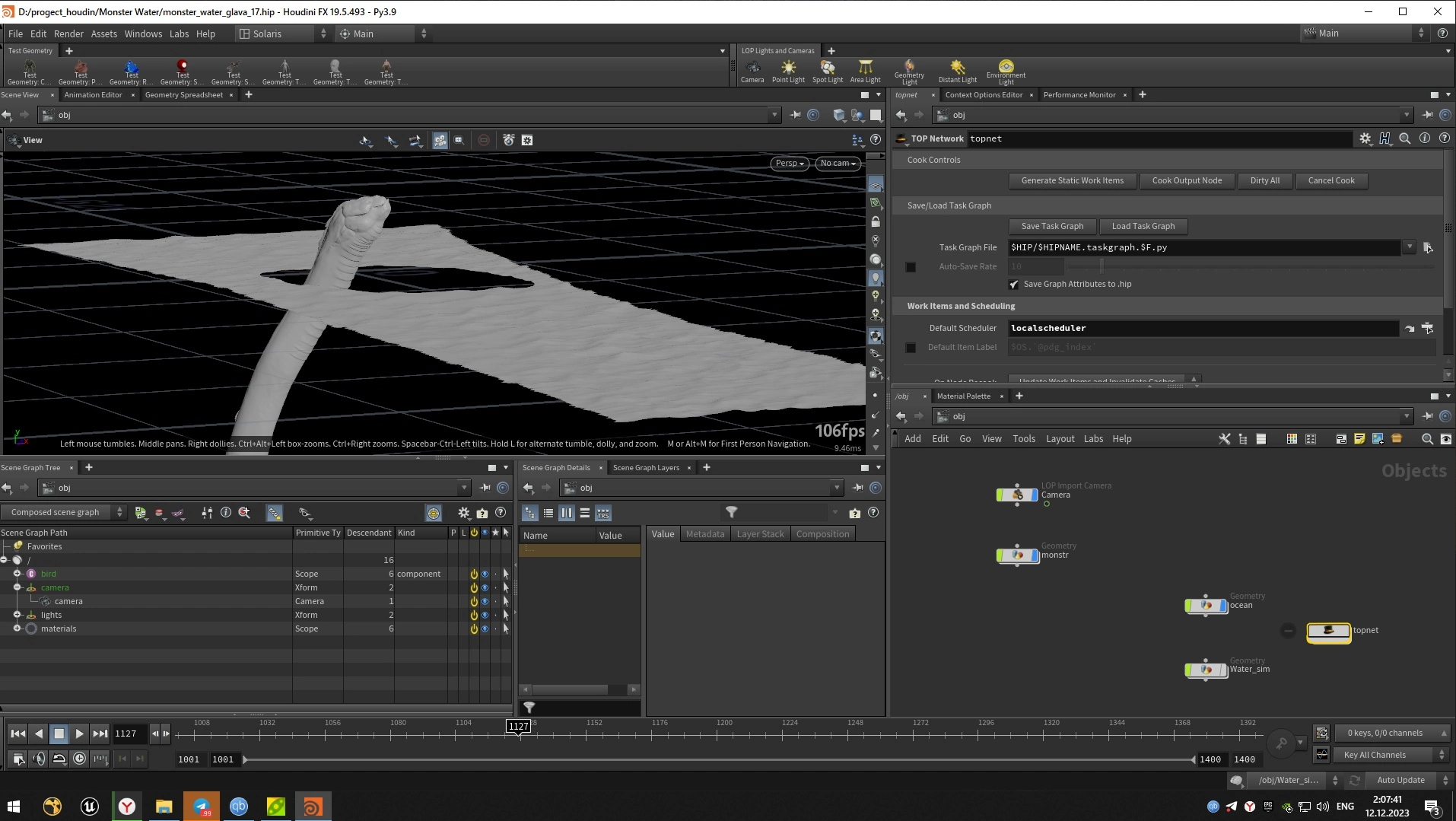Uncheck Save Graph Attributes to .hip
Screen dimensions: 1456x821
(1014, 285)
